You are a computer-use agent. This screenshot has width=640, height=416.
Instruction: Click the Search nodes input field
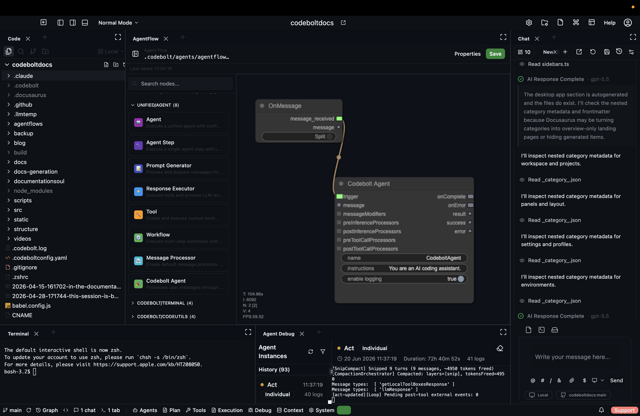[181, 84]
